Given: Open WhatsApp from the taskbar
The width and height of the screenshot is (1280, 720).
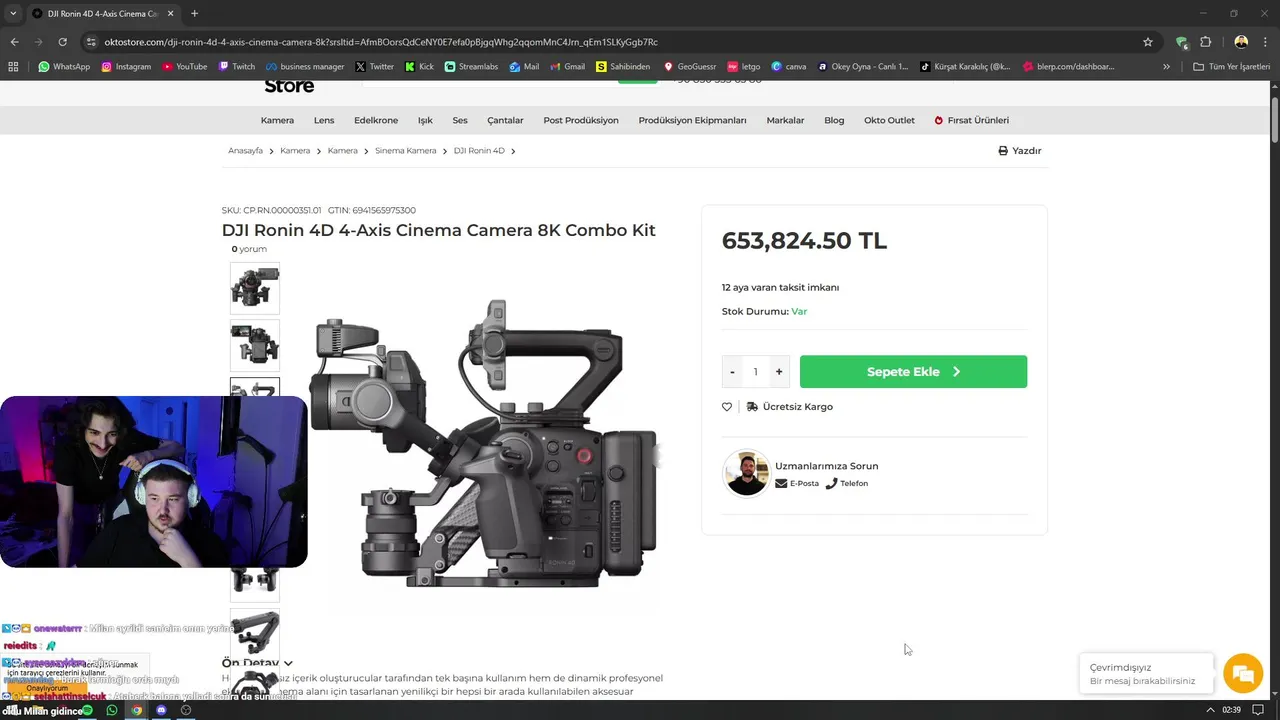Looking at the screenshot, I should pos(112,710).
